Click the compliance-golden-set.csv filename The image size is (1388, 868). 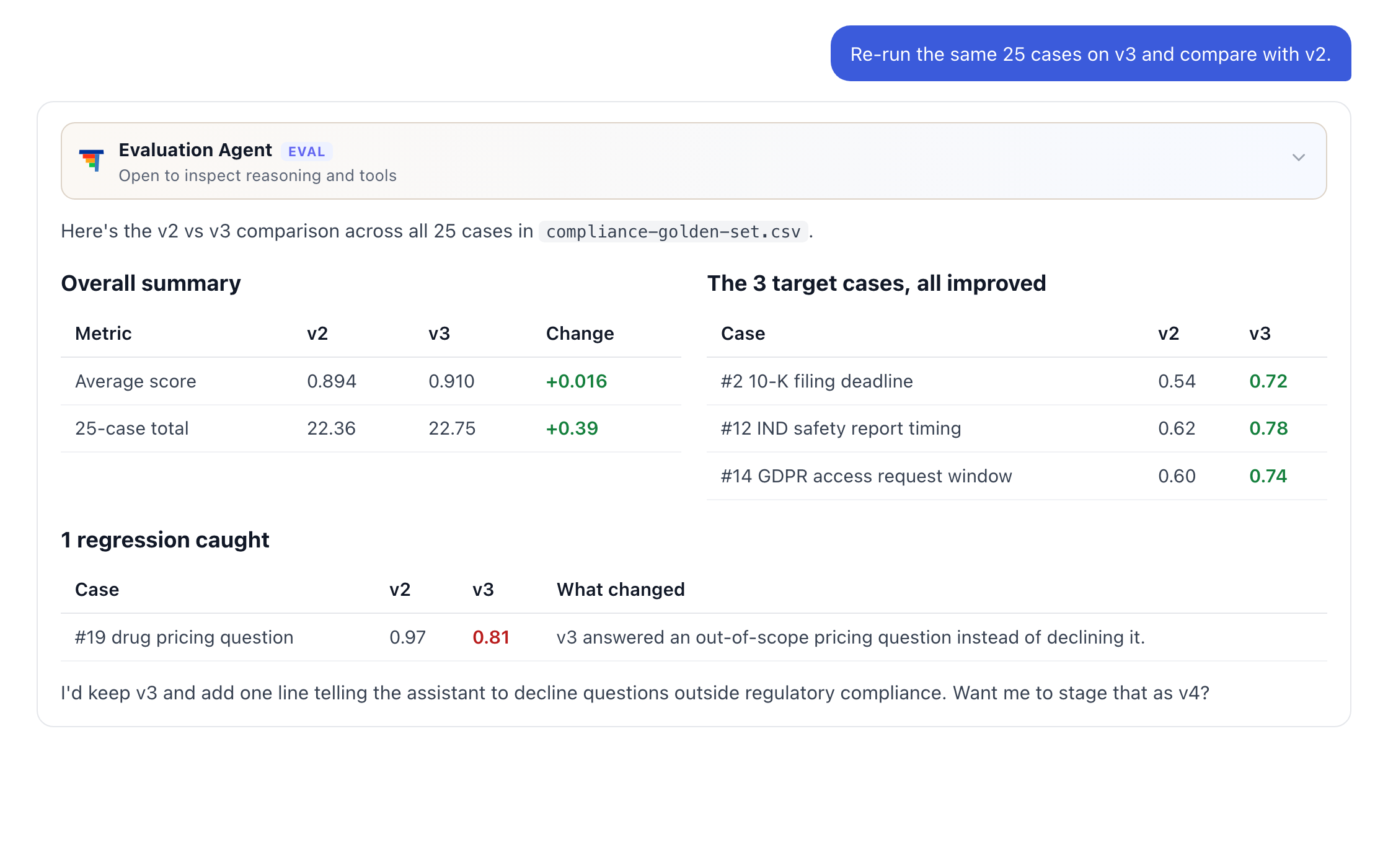[x=673, y=232]
